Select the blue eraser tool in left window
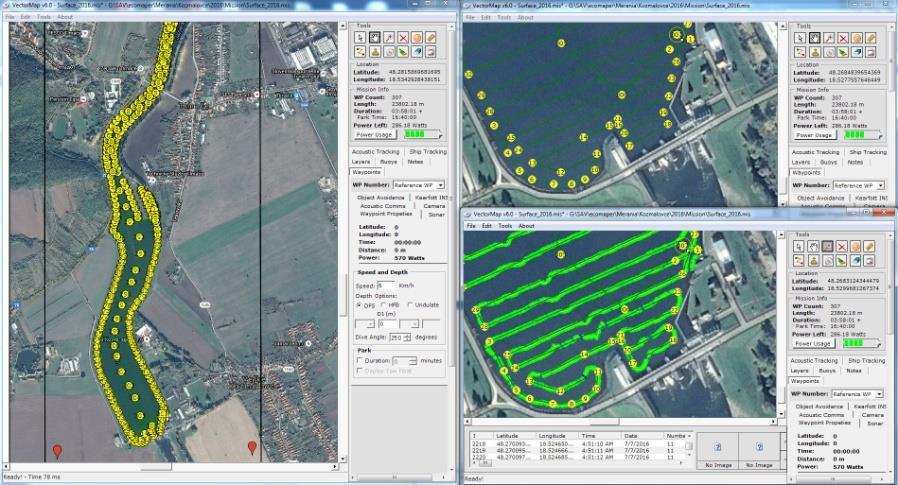Screen dimensions: 898x485 [417, 52]
